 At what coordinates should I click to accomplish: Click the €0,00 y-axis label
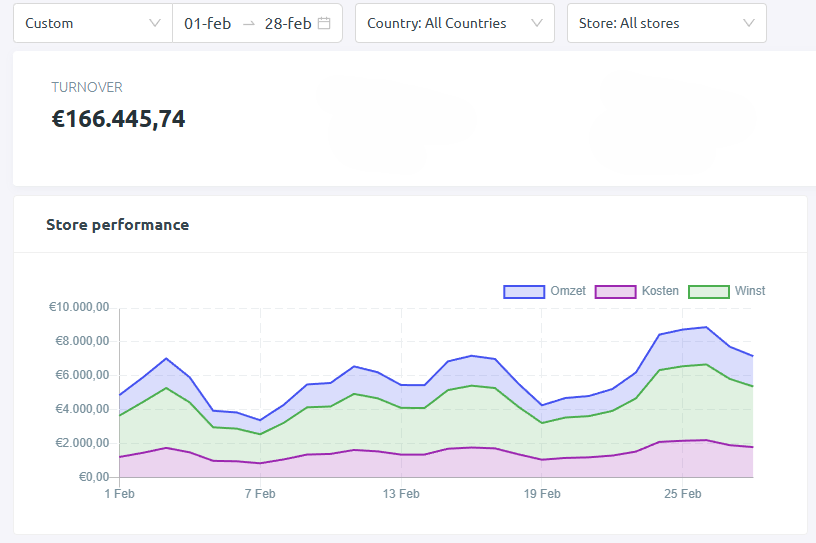(x=94, y=477)
